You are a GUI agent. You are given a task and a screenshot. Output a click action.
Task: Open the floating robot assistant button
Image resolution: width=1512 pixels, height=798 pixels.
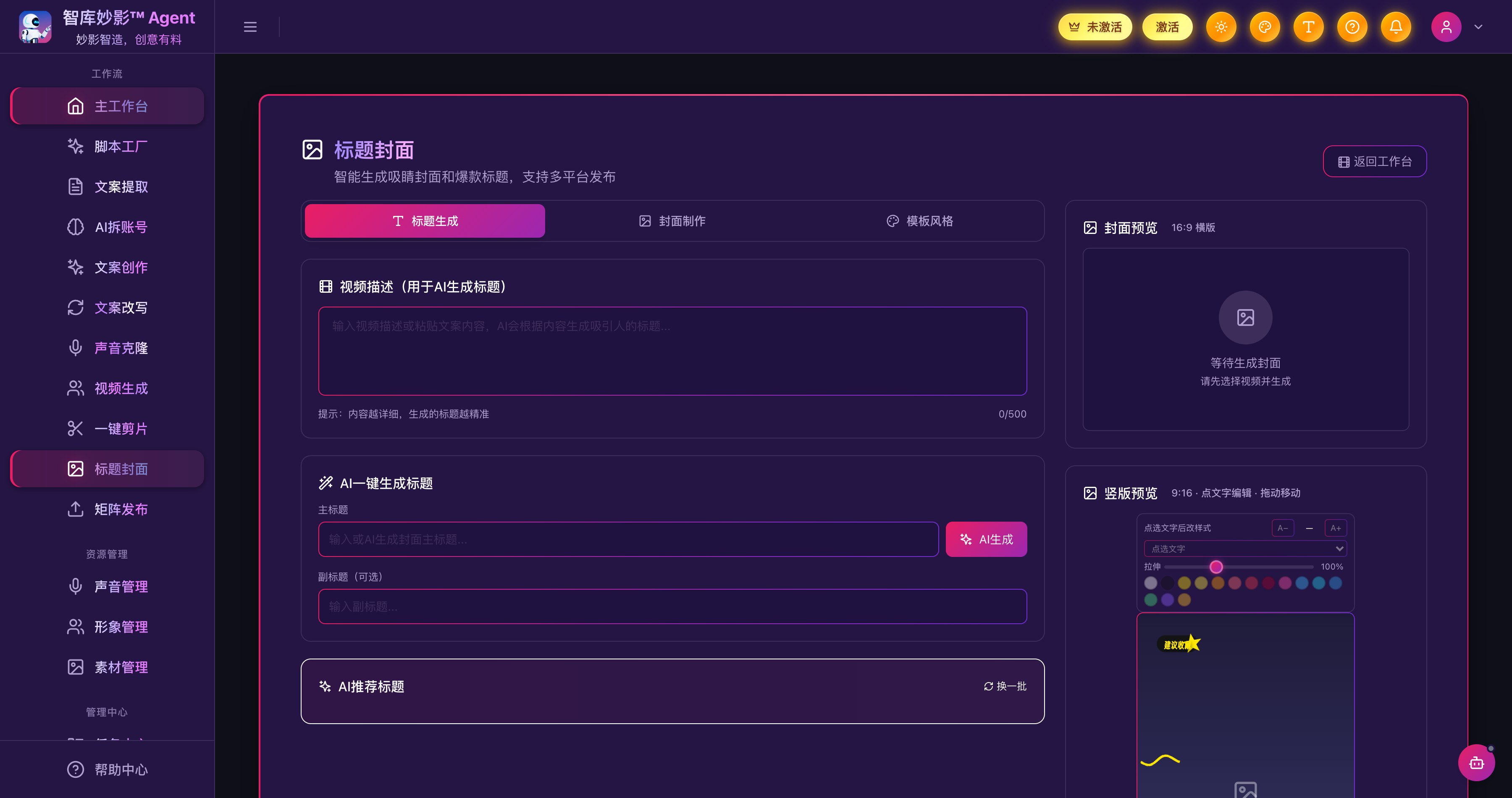point(1477,763)
